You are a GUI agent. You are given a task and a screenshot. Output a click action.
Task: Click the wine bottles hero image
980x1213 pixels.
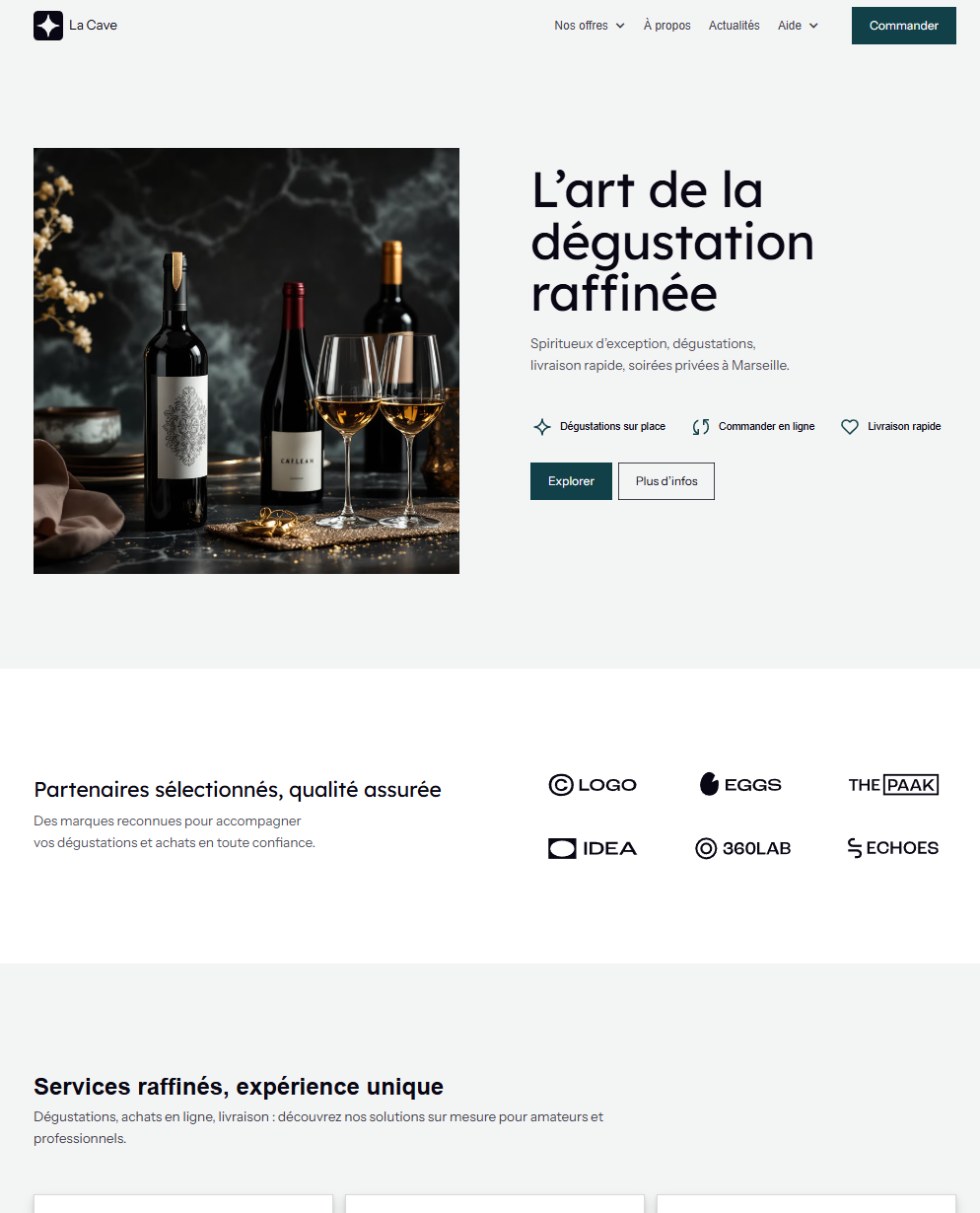coord(246,361)
